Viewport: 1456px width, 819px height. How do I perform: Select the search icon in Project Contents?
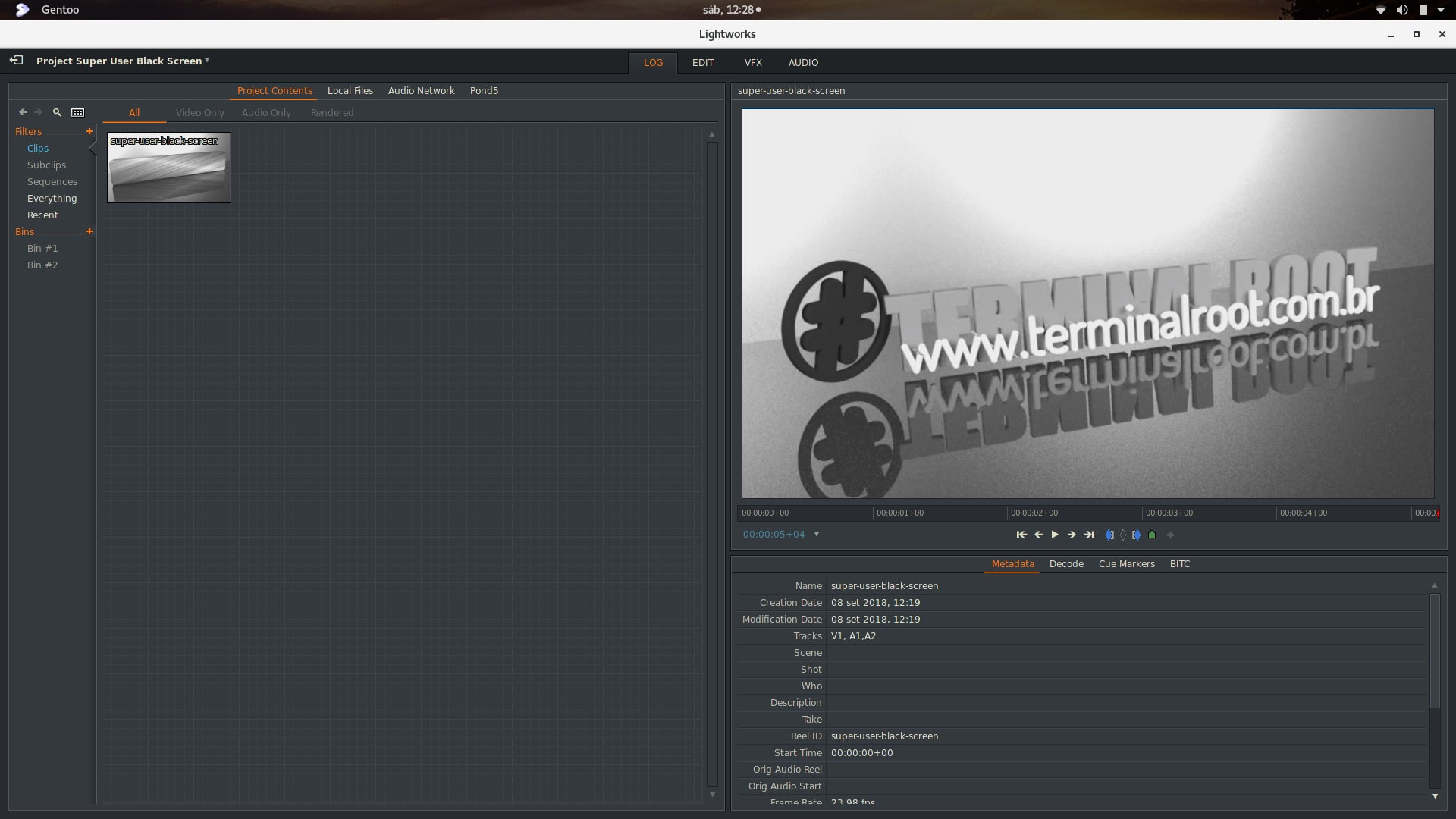57,112
